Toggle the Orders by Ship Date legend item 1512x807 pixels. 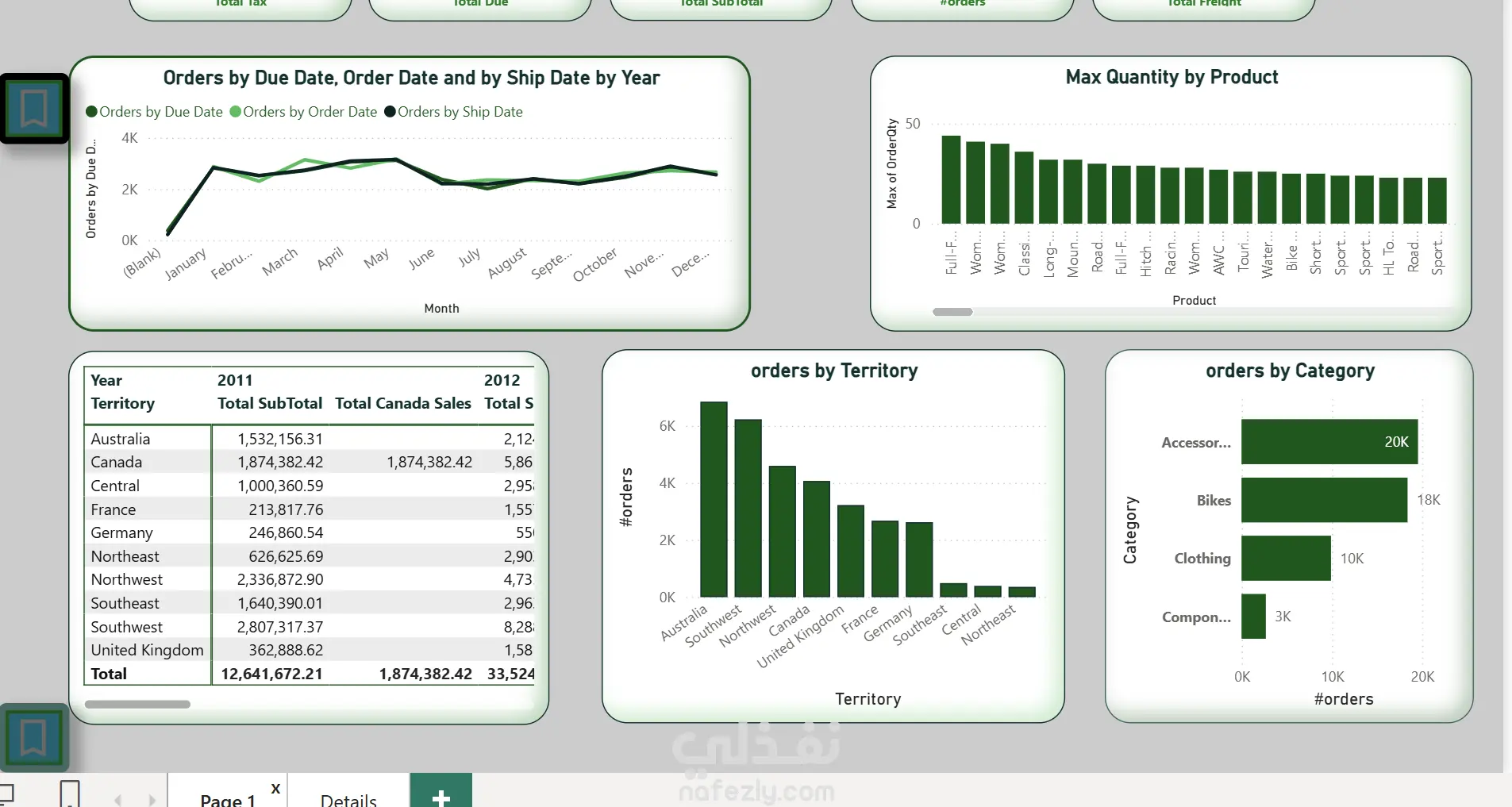point(454,112)
